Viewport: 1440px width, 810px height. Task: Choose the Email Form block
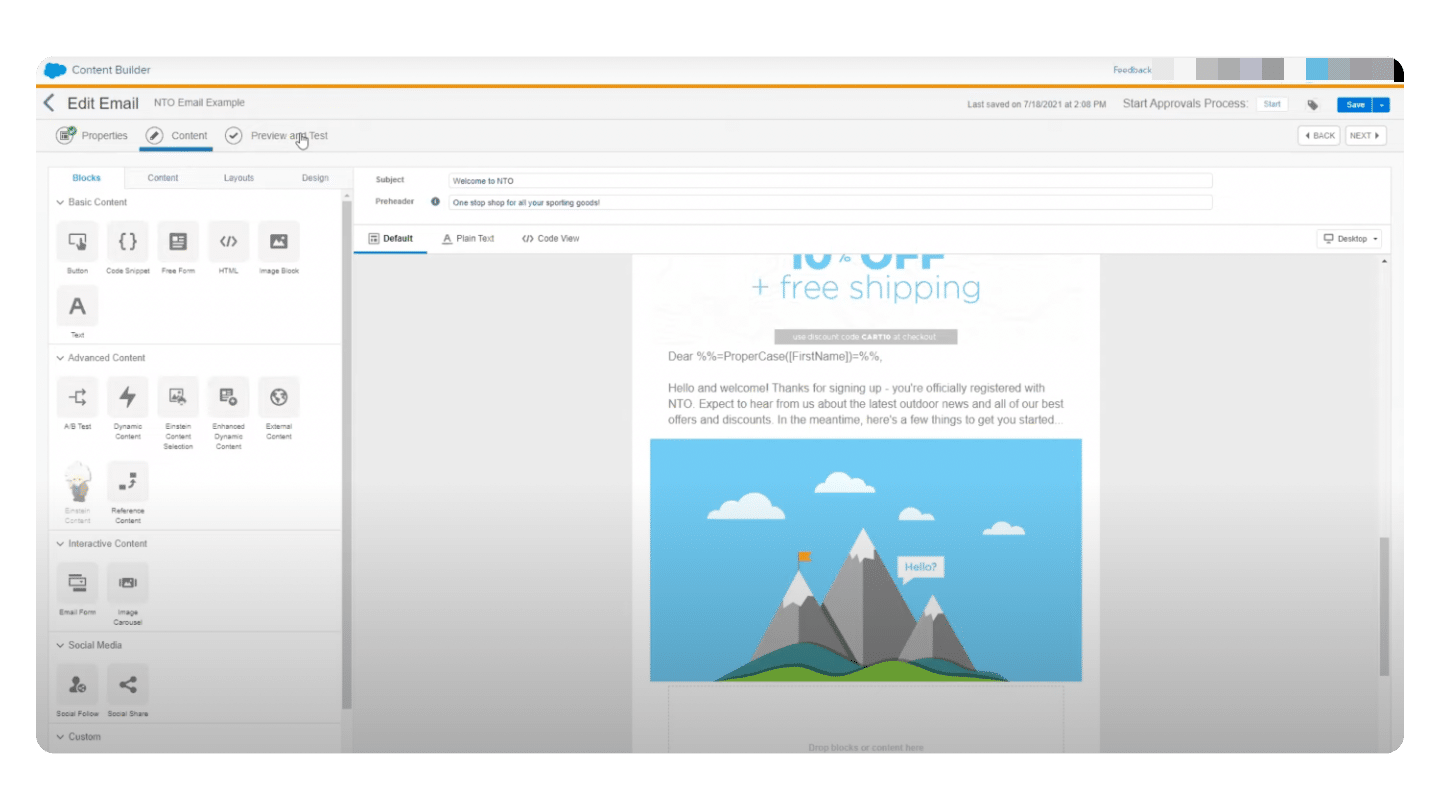click(x=78, y=583)
